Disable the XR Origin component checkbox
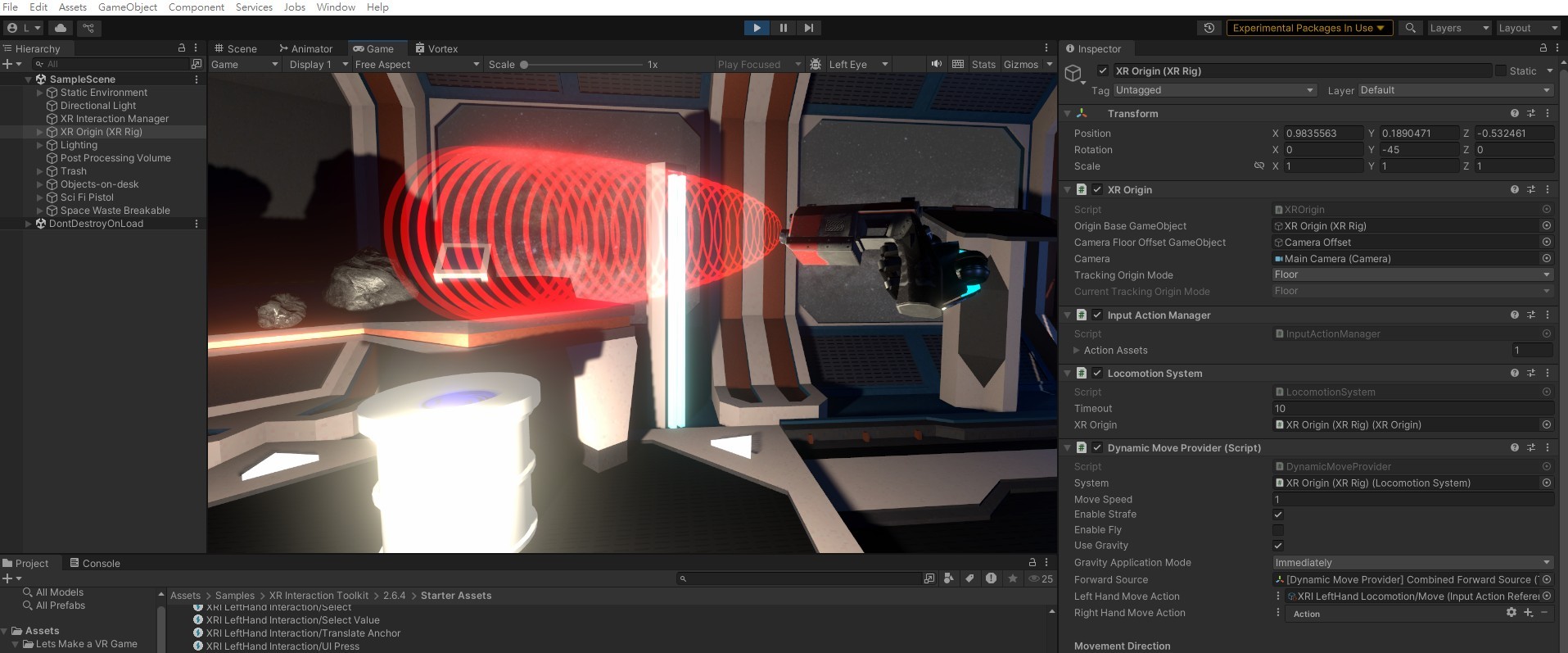Viewport: 1568px width, 653px height. [1097, 189]
